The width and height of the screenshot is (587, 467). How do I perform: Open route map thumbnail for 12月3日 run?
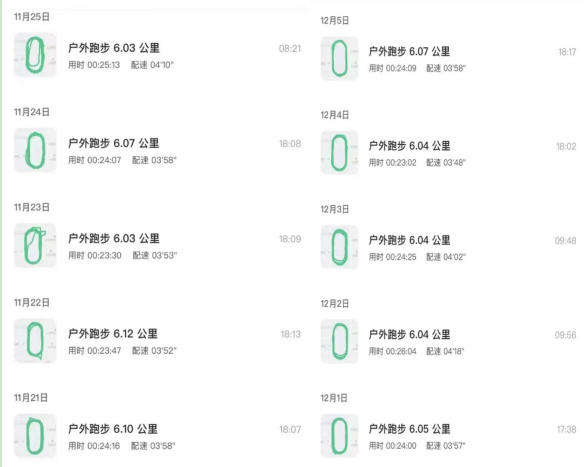pos(339,247)
